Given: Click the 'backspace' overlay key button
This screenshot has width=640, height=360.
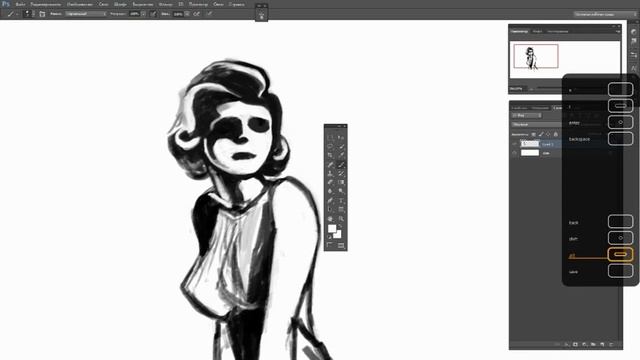Looking at the screenshot, I should point(620,138).
